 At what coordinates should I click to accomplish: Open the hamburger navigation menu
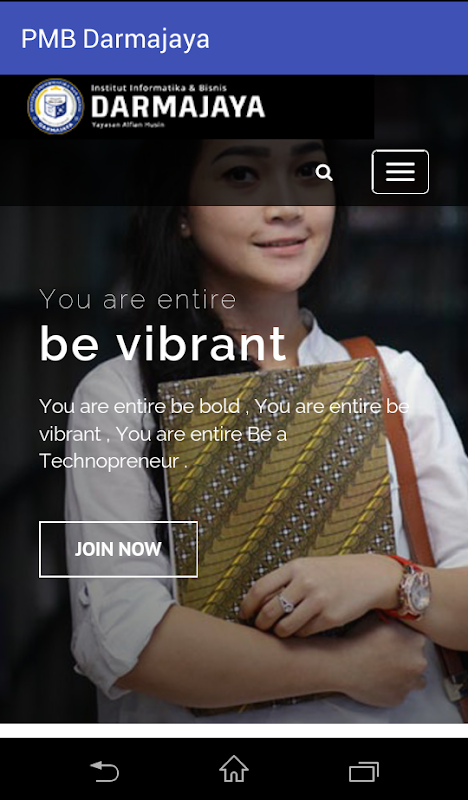point(400,172)
